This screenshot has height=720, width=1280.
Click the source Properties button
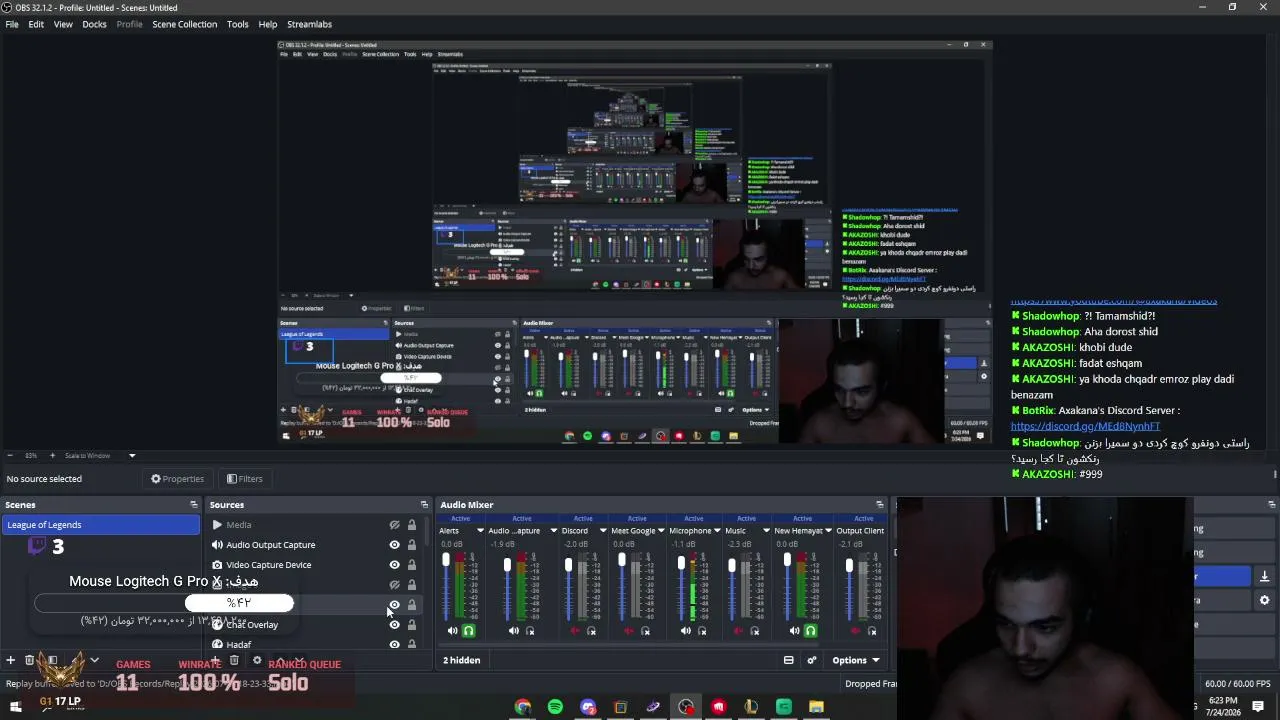tap(177, 479)
